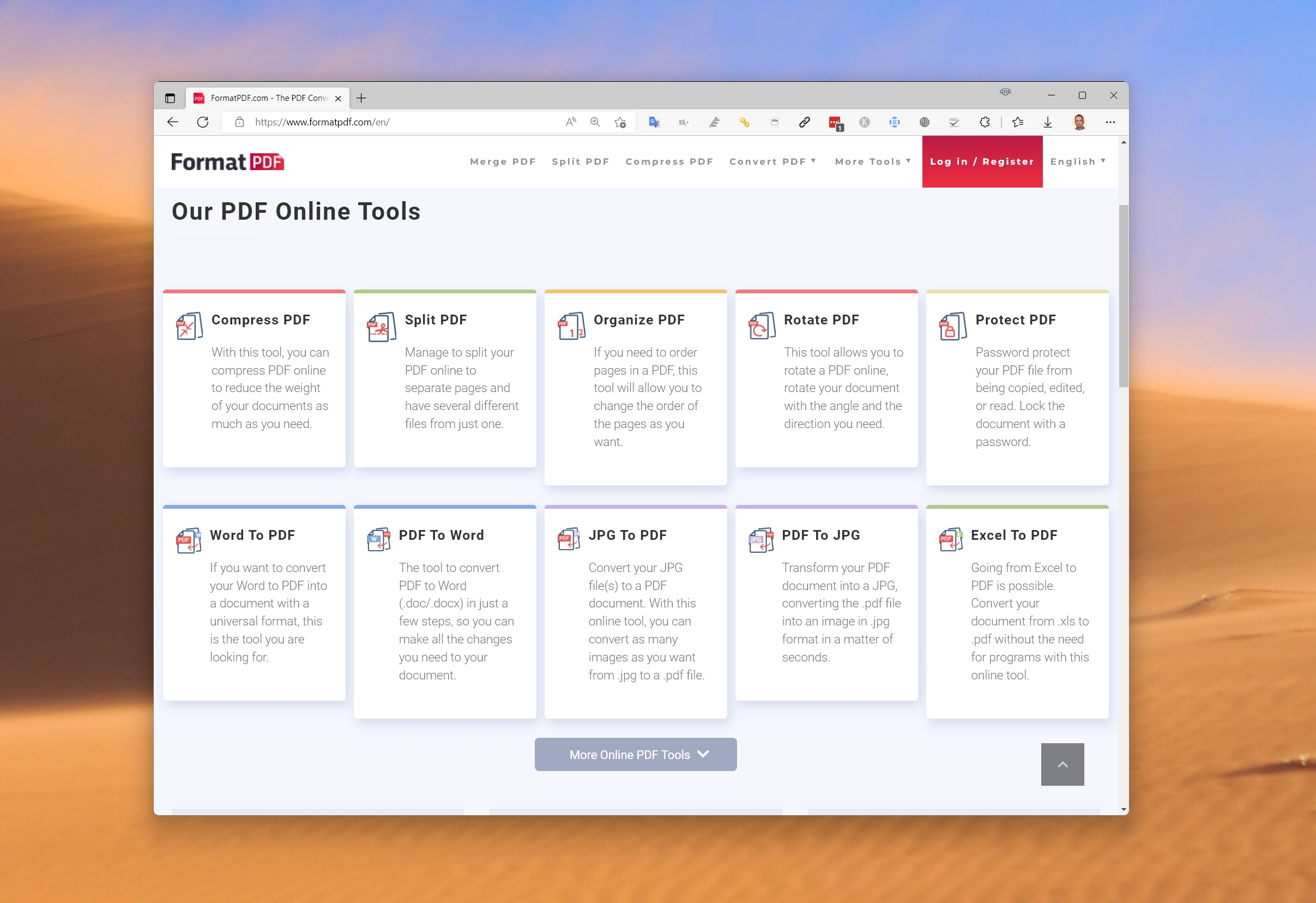Image resolution: width=1316 pixels, height=903 pixels.
Task: Click the scroll-to-top arrow button
Action: pyautogui.click(x=1062, y=765)
